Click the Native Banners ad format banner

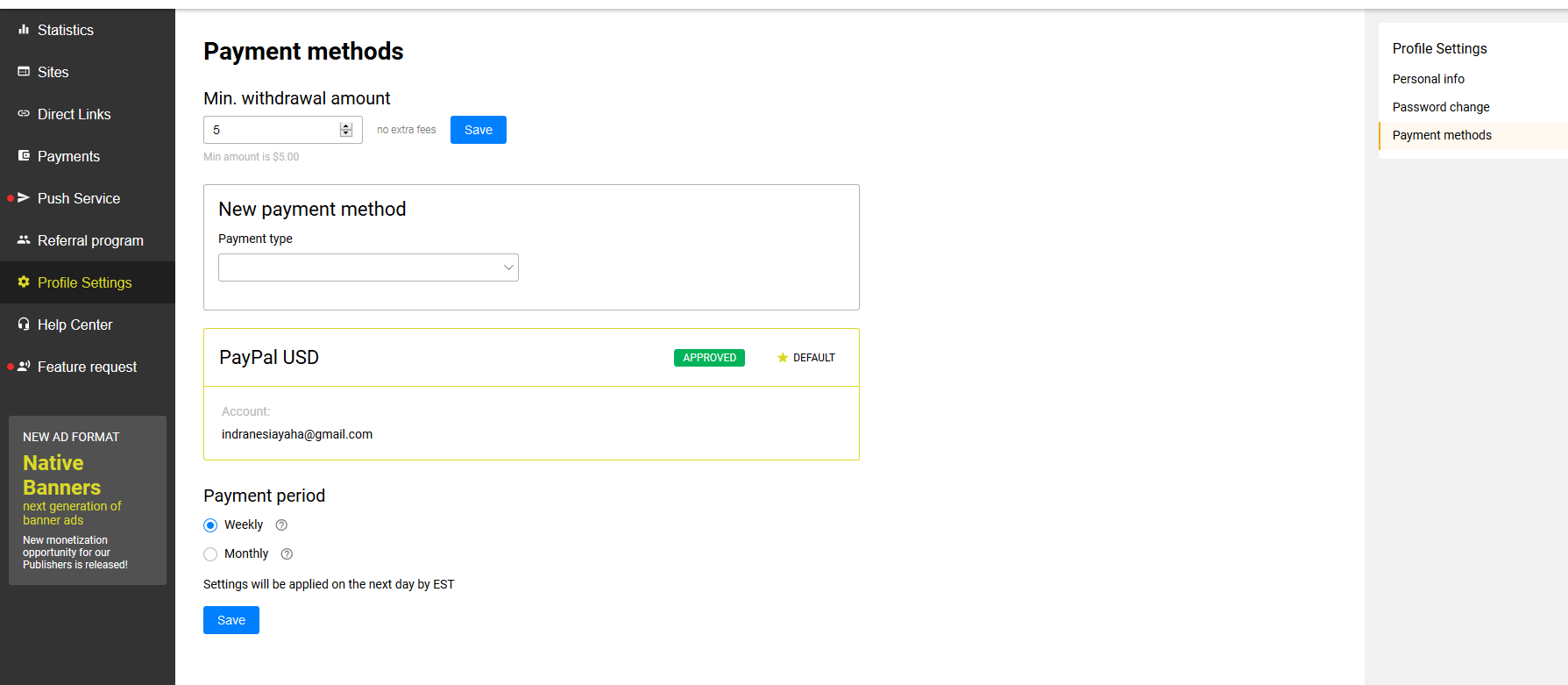(x=88, y=500)
